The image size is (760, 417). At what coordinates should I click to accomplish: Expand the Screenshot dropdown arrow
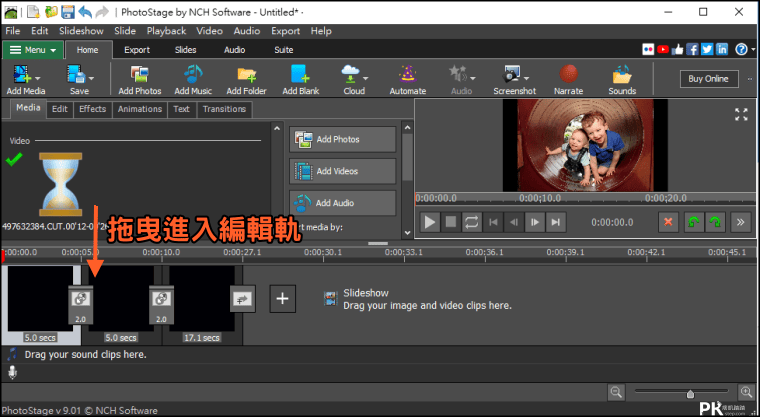tap(526, 78)
